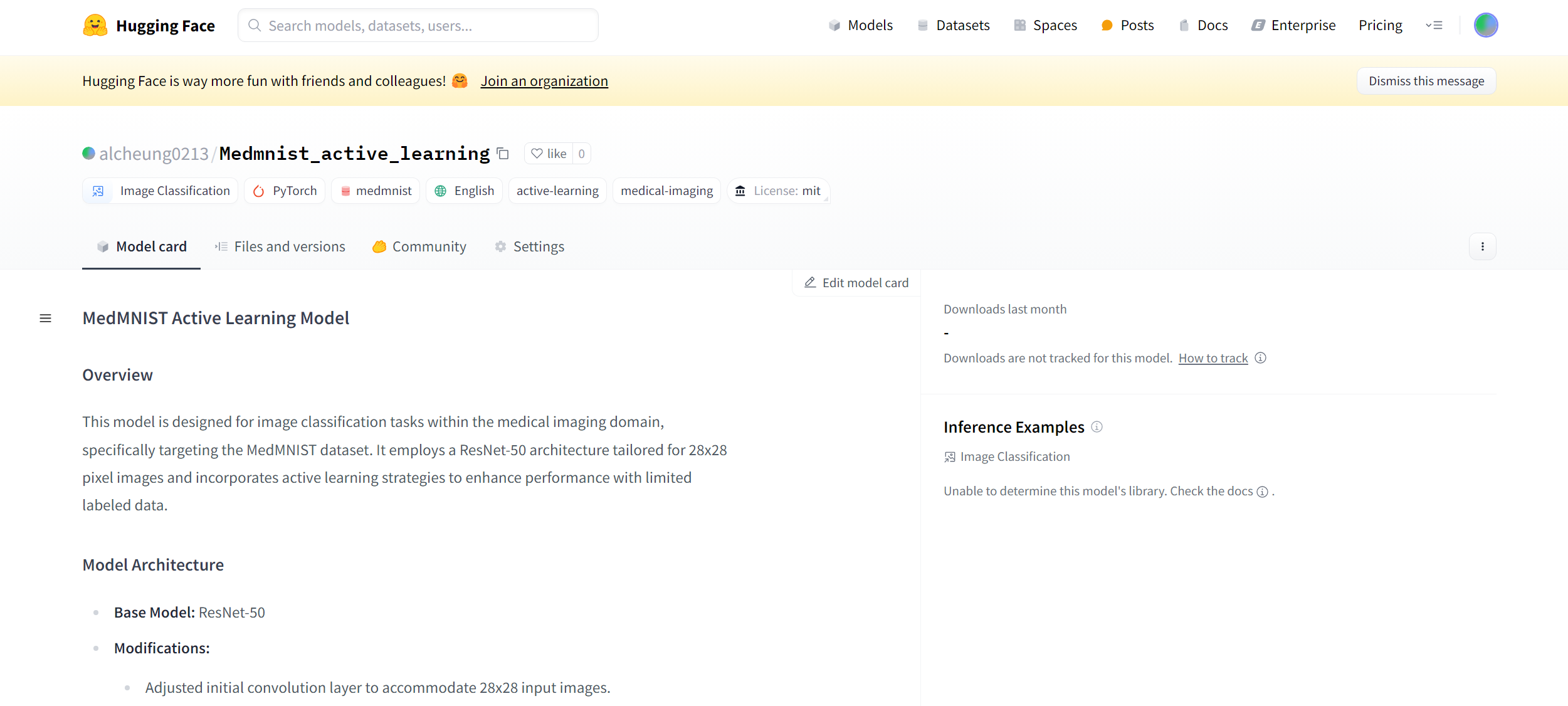
Task: Click Edit model card button
Action: pyautogui.click(x=856, y=283)
